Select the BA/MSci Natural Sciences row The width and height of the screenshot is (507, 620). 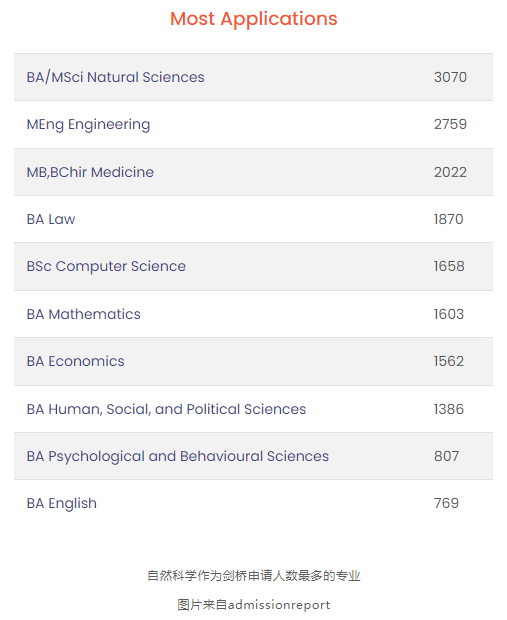(x=254, y=77)
